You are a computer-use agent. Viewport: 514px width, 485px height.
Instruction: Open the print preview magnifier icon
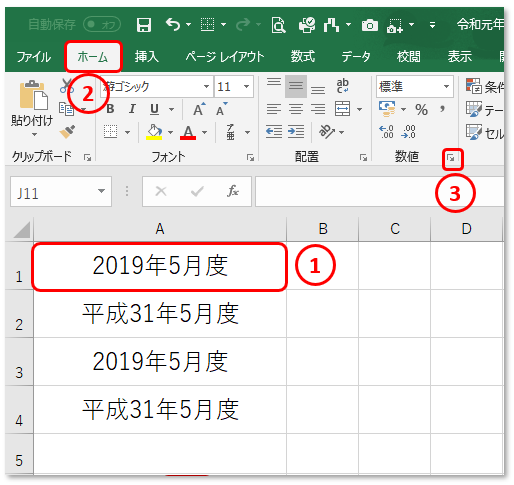(278, 25)
